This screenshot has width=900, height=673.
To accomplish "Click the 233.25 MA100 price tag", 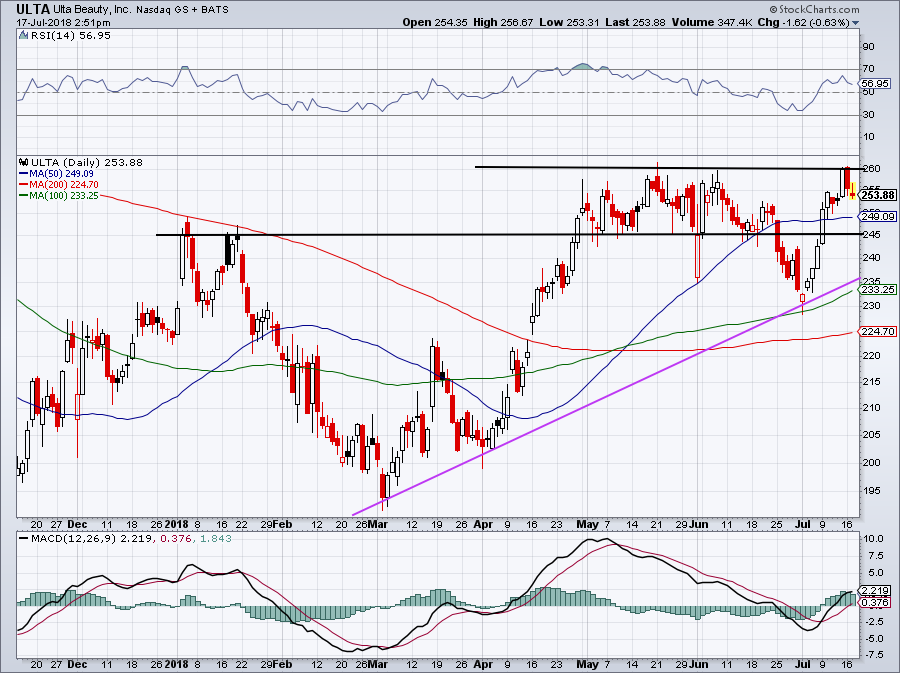I will tap(878, 290).
